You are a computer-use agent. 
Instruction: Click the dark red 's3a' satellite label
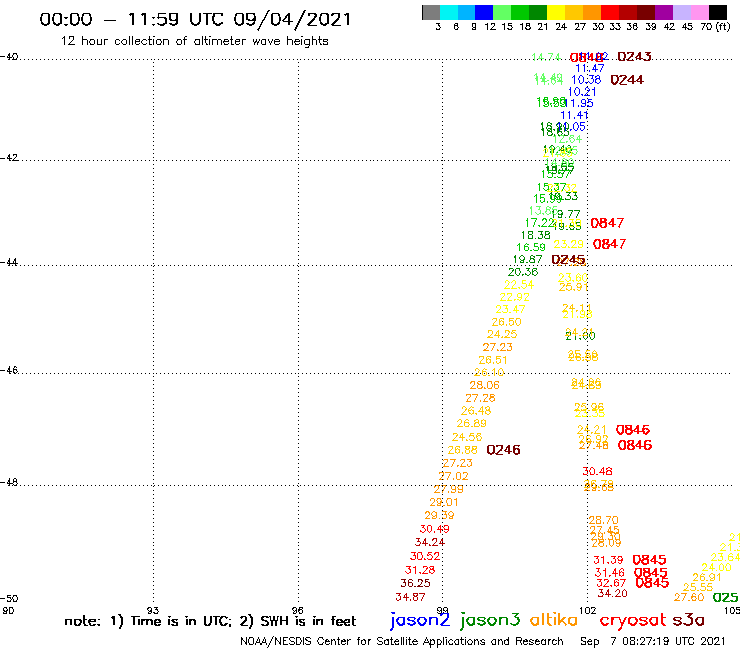[689, 620]
